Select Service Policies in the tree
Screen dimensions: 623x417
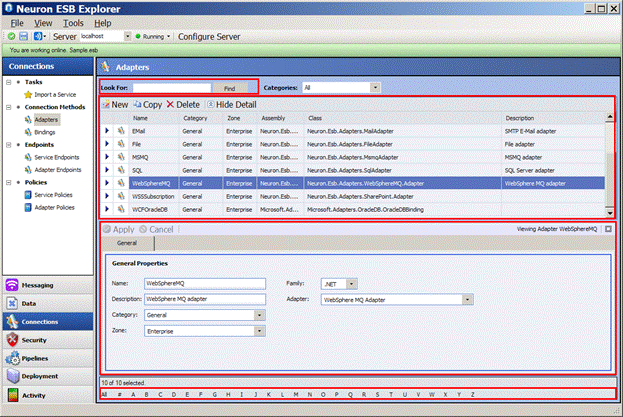coord(53,195)
